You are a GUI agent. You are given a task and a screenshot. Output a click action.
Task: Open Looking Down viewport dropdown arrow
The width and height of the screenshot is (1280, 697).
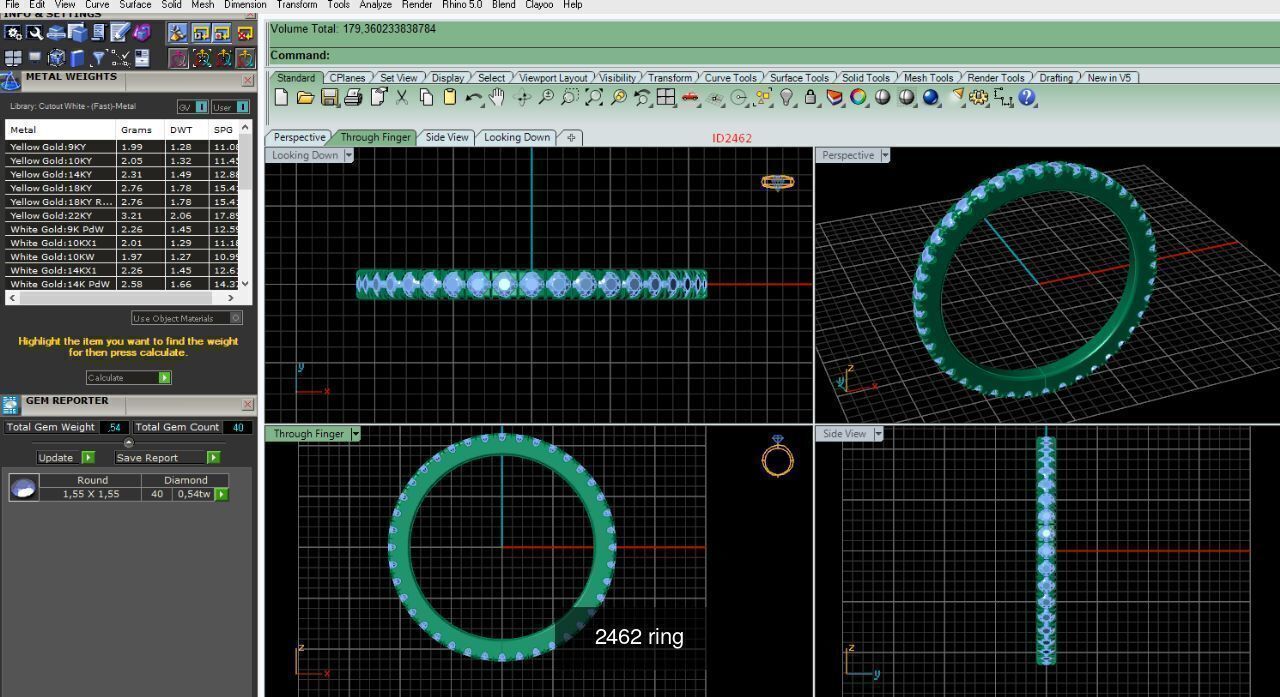click(348, 155)
